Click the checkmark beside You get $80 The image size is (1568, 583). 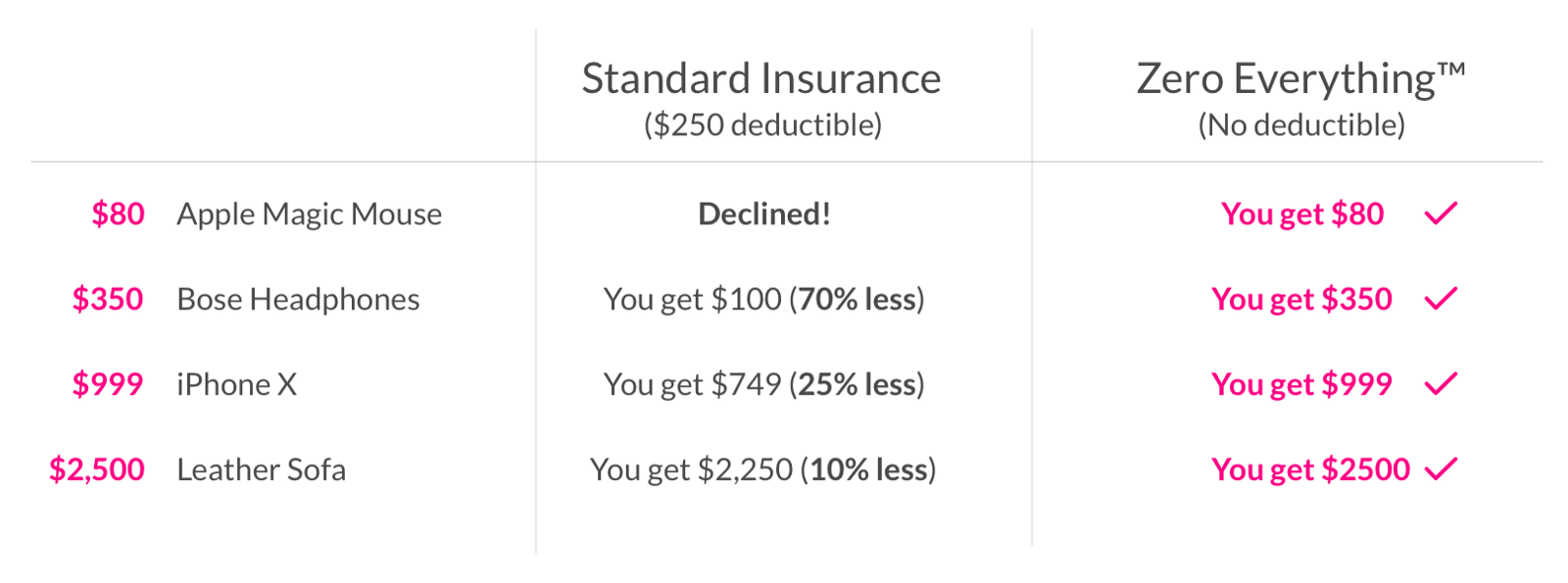point(1441,213)
